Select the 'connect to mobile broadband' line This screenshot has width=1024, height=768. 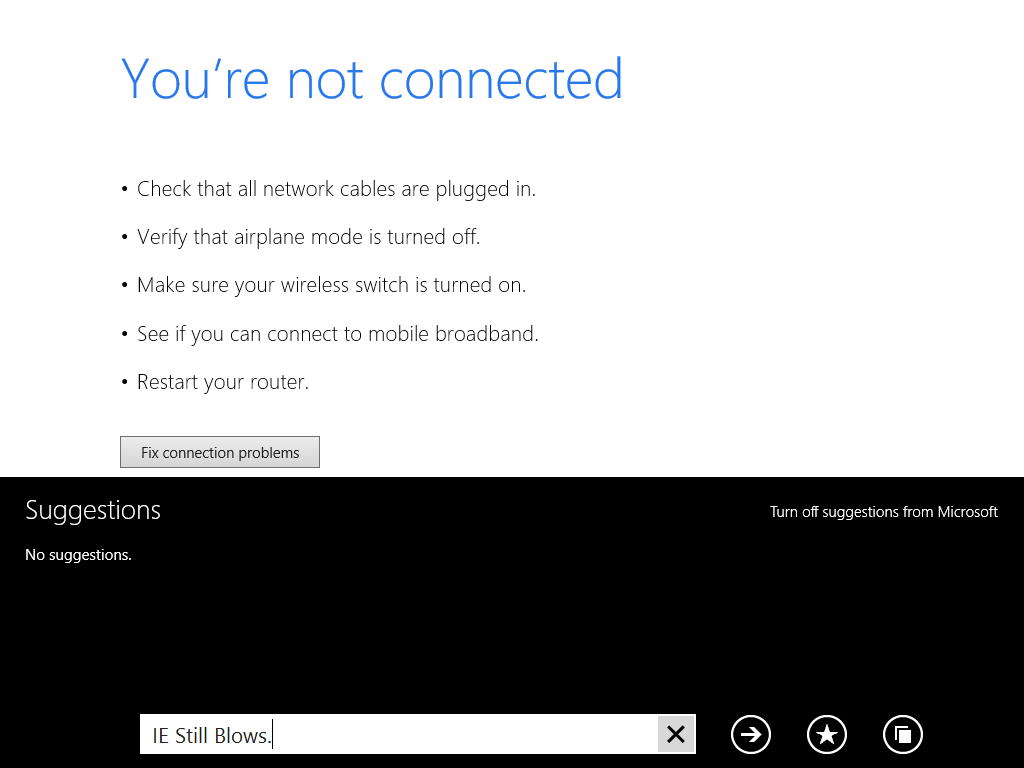338,334
